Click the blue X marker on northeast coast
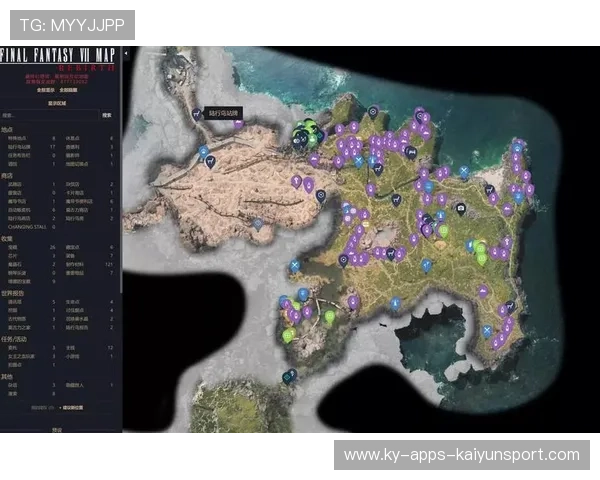Viewport: 600px width, 480px height. (x=464, y=172)
